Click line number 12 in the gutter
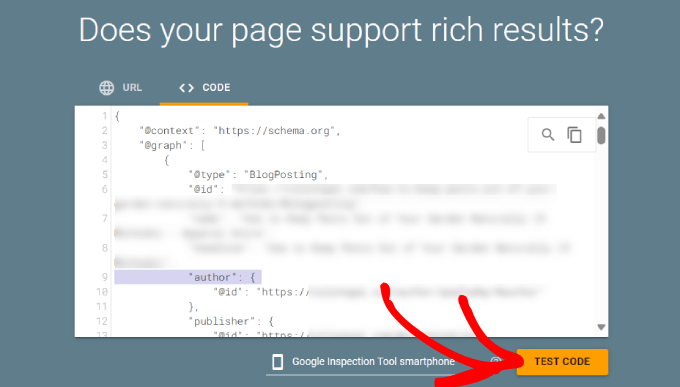680x387 pixels. tap(101, 321)
